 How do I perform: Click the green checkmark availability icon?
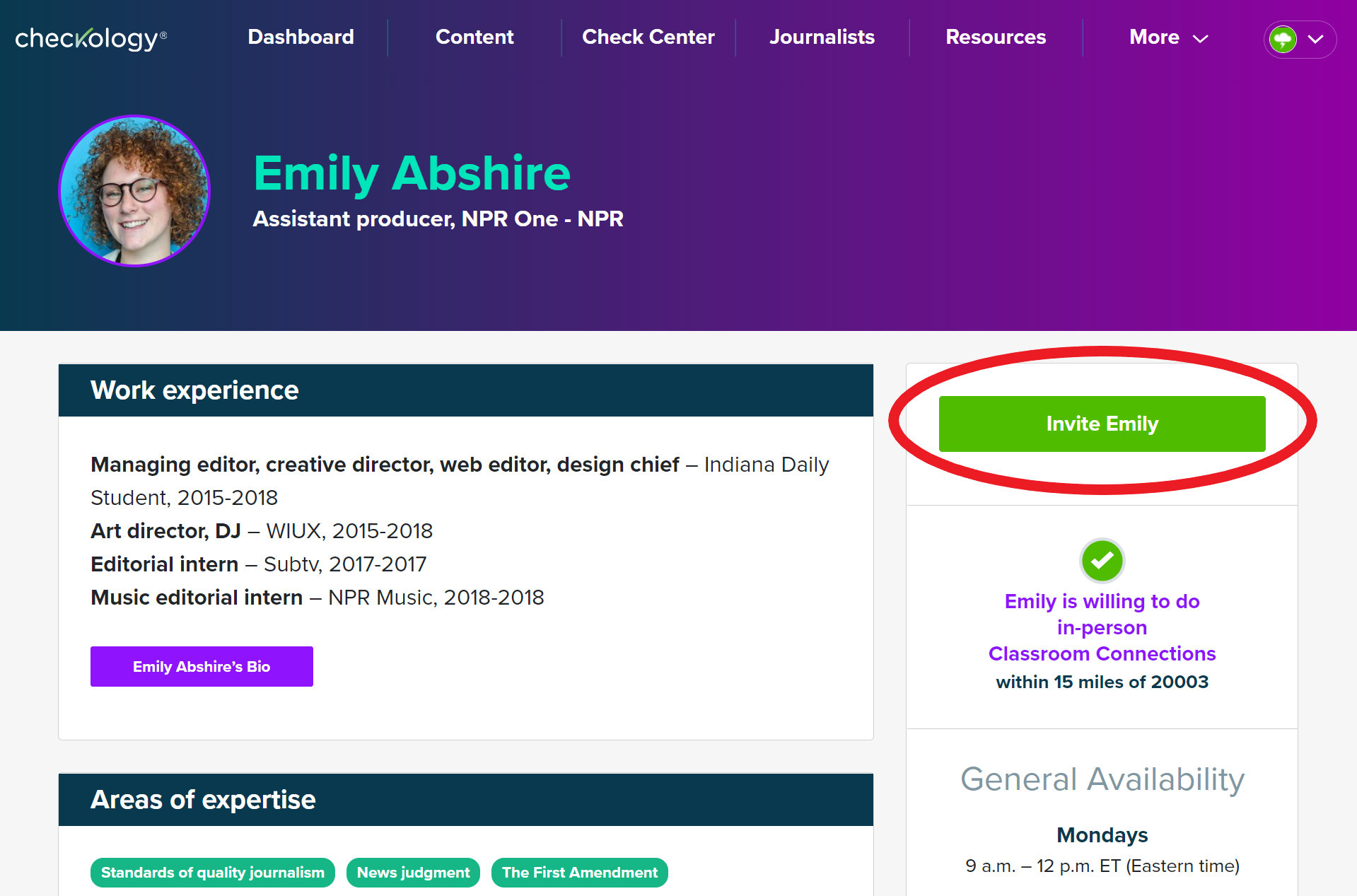(x=1101, y=561)
